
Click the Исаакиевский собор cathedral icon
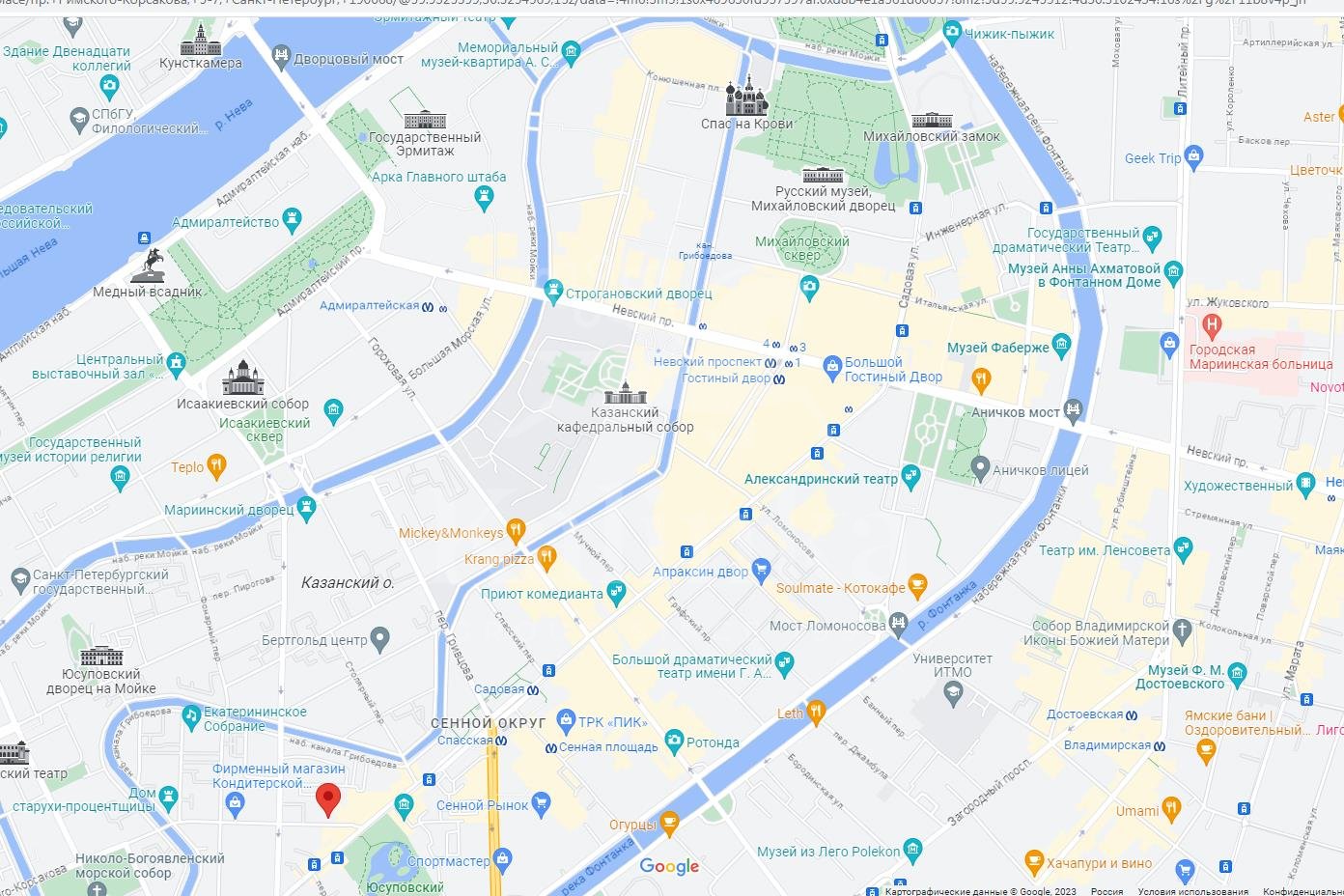click(242, 378)
